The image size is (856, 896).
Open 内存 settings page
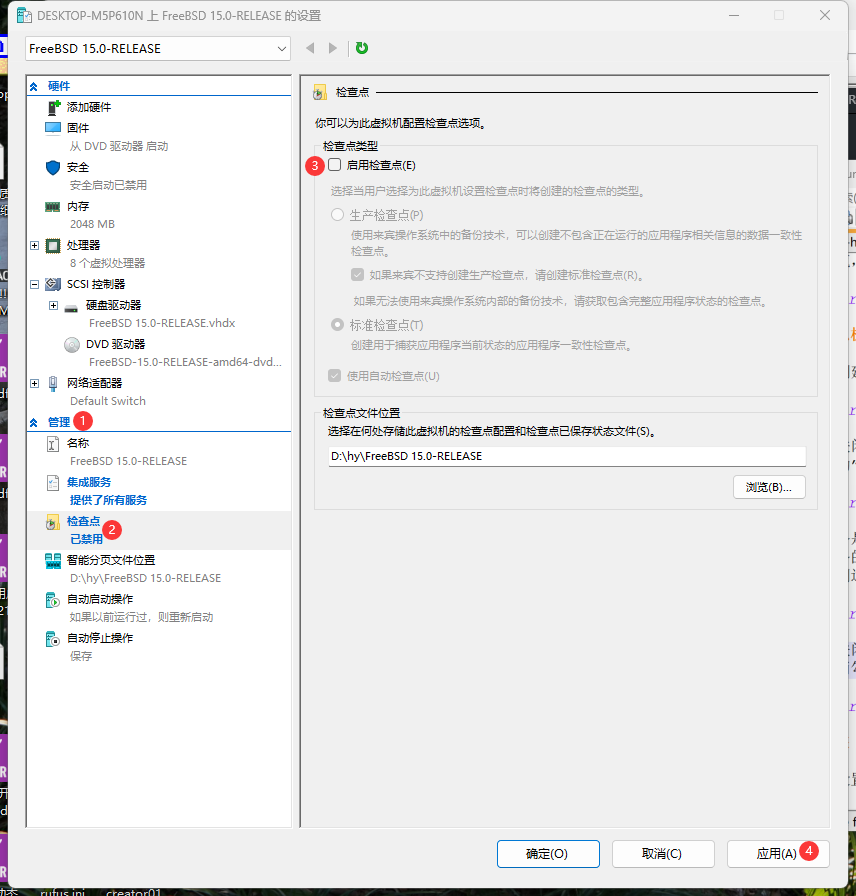click(78, 206)
